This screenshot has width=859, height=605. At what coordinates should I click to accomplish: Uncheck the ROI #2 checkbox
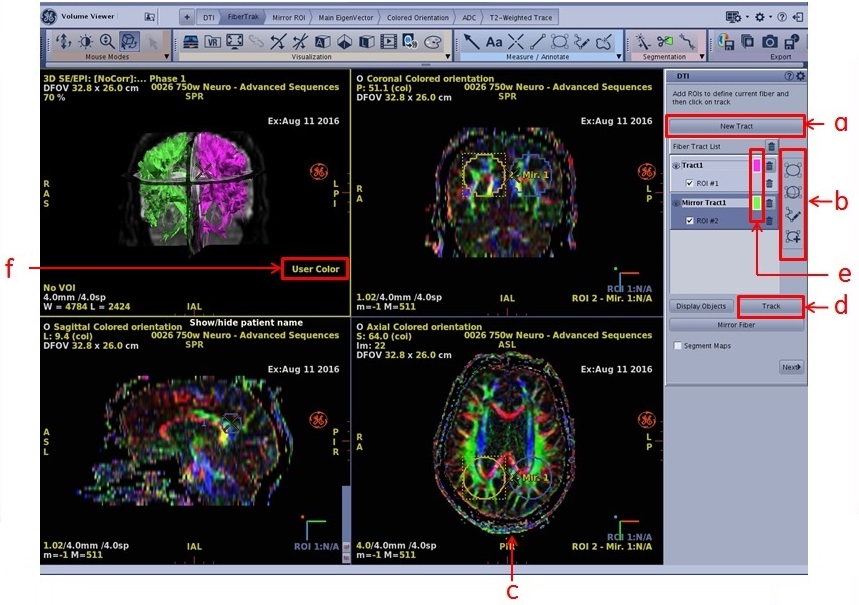coord(689,220)
